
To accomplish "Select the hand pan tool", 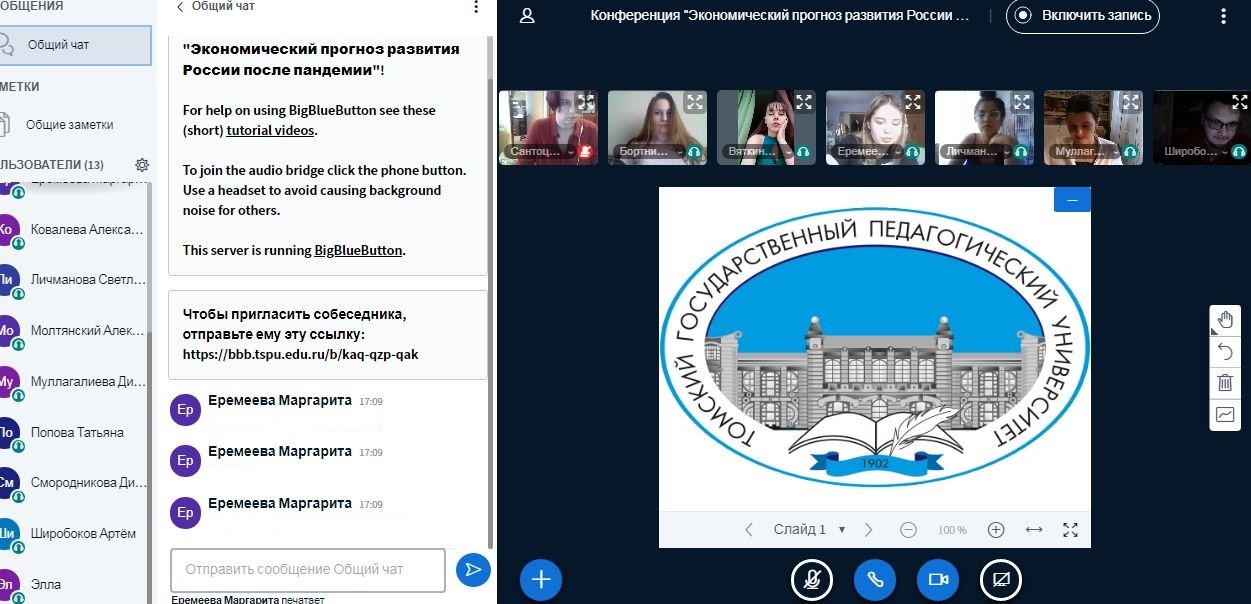I will coord(1225,320).
